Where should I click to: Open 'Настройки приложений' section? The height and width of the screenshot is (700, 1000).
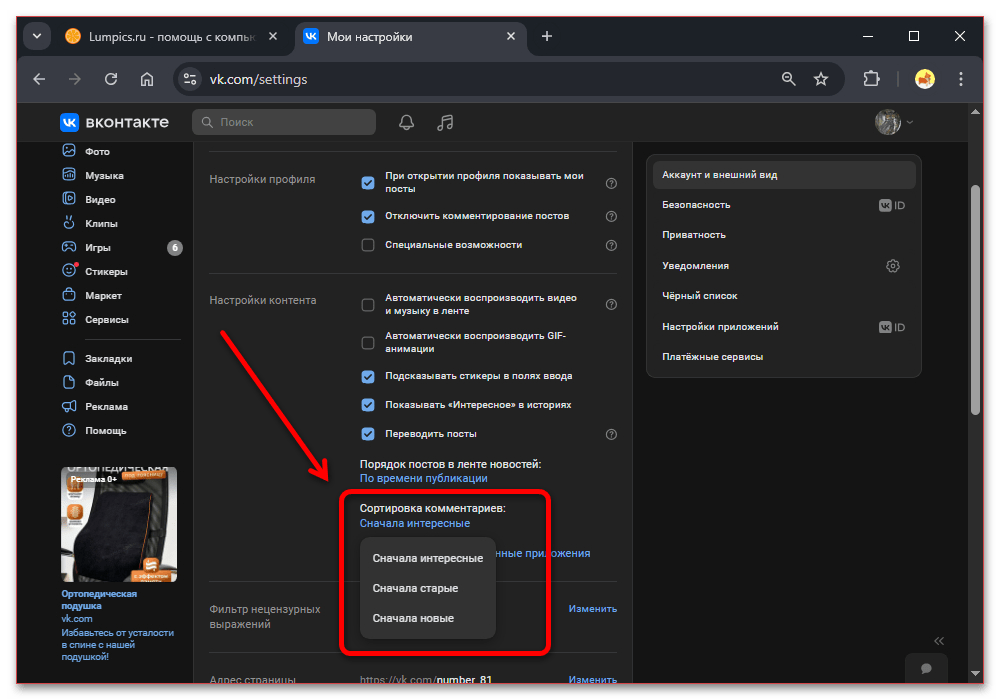[x=784, y=326]
